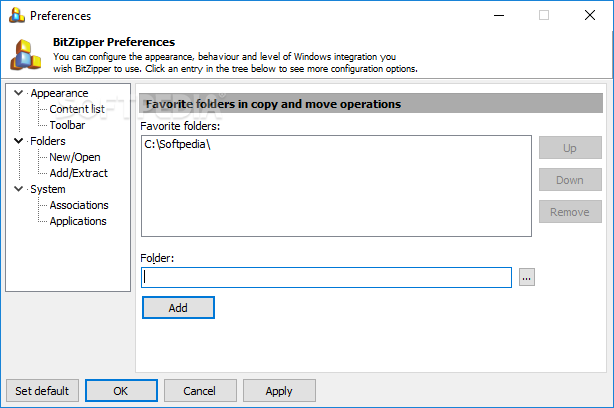Select the System tree entry

coord(48,189)
